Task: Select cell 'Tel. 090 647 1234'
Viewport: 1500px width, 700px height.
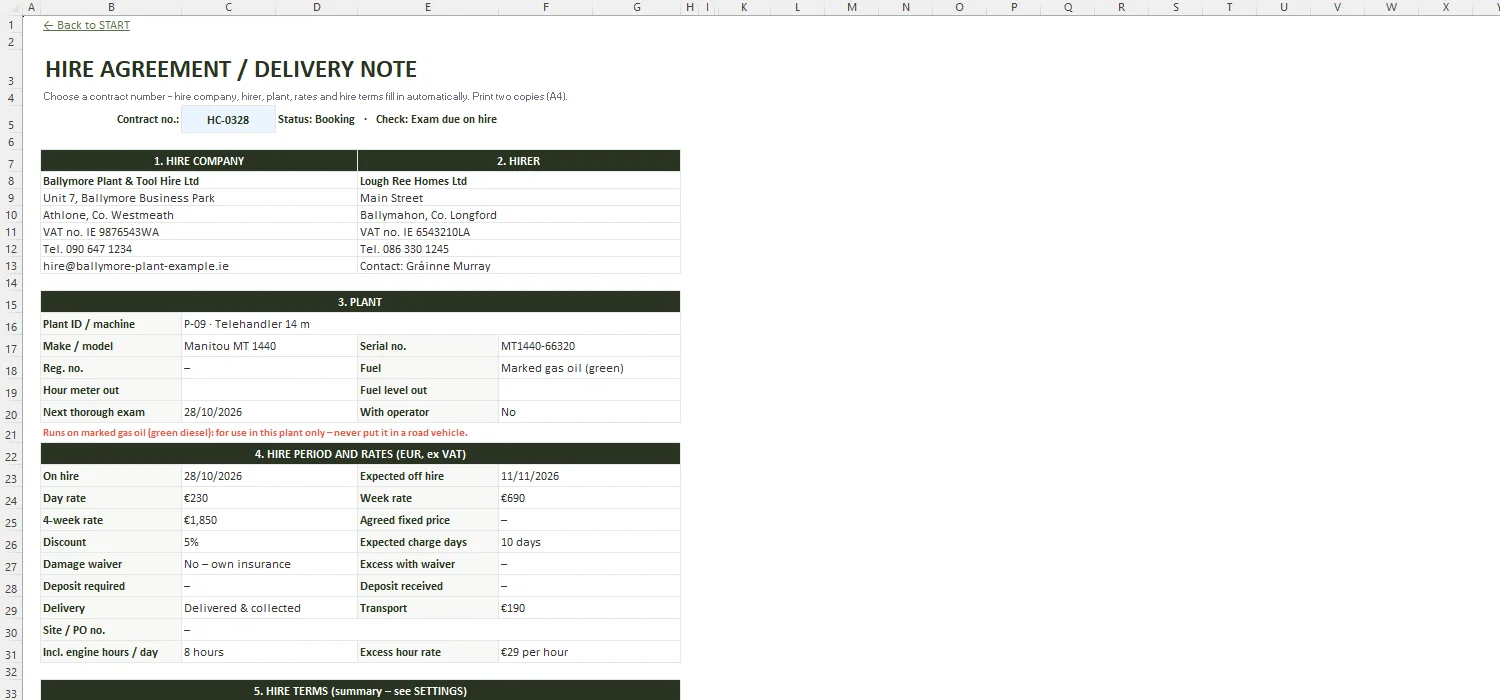Action: click(199, 249)
